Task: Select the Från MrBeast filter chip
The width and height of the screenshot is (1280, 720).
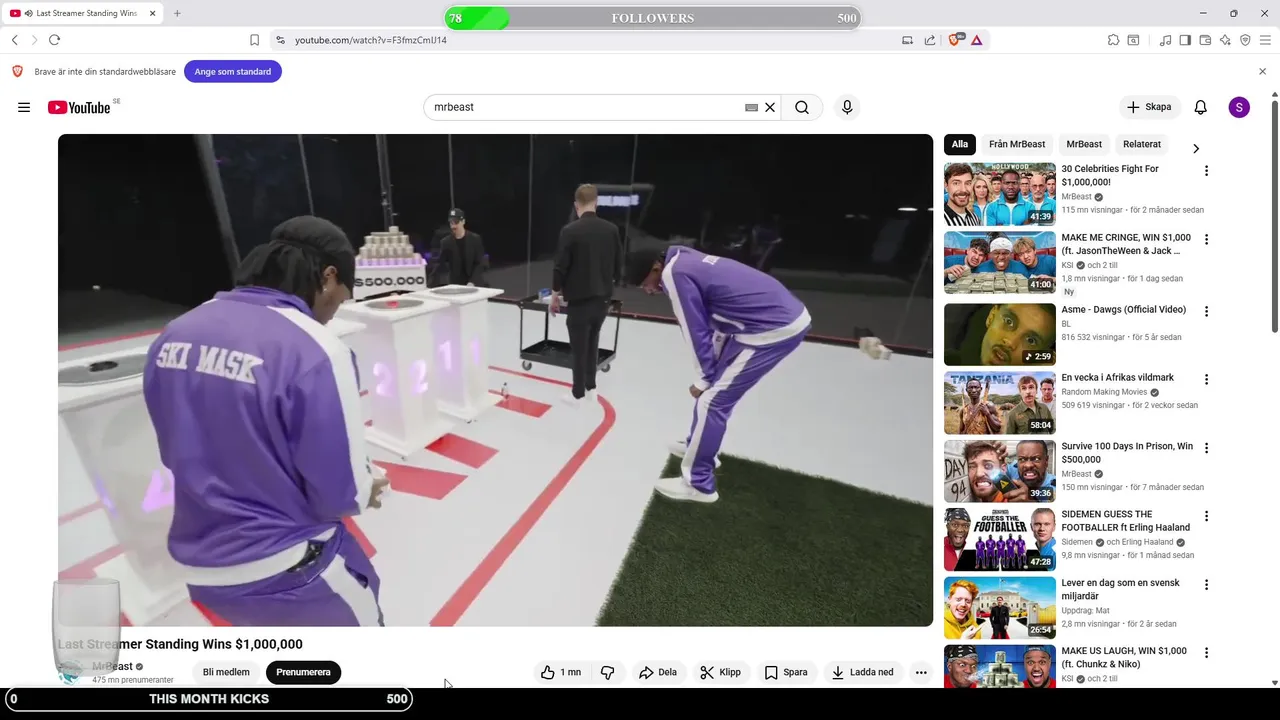Action: [1017, 144]
